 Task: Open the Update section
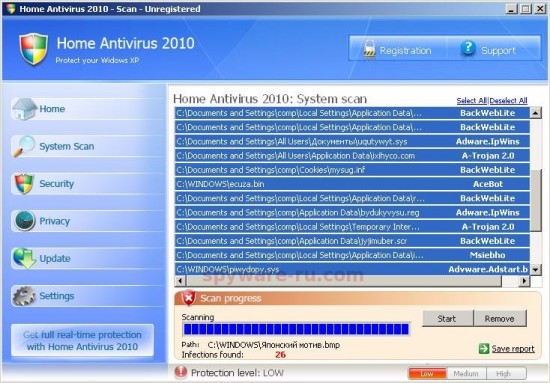click(x=88, y=258)
